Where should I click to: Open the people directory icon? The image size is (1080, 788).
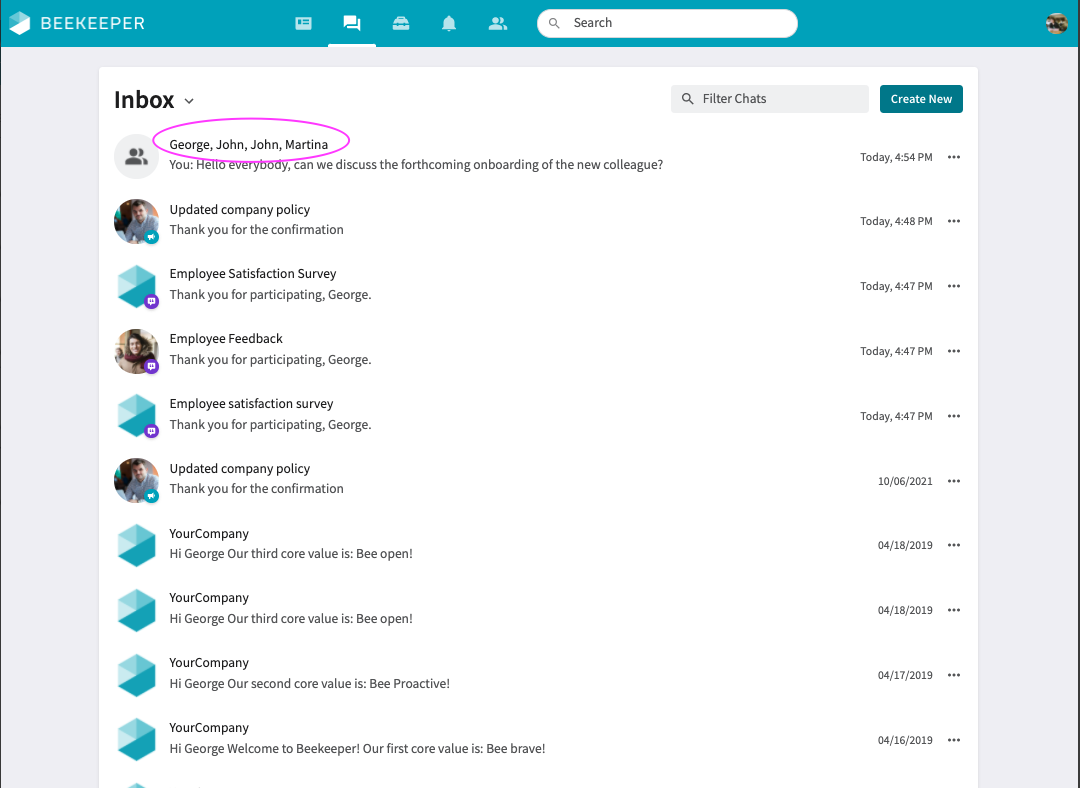point(497,23)
